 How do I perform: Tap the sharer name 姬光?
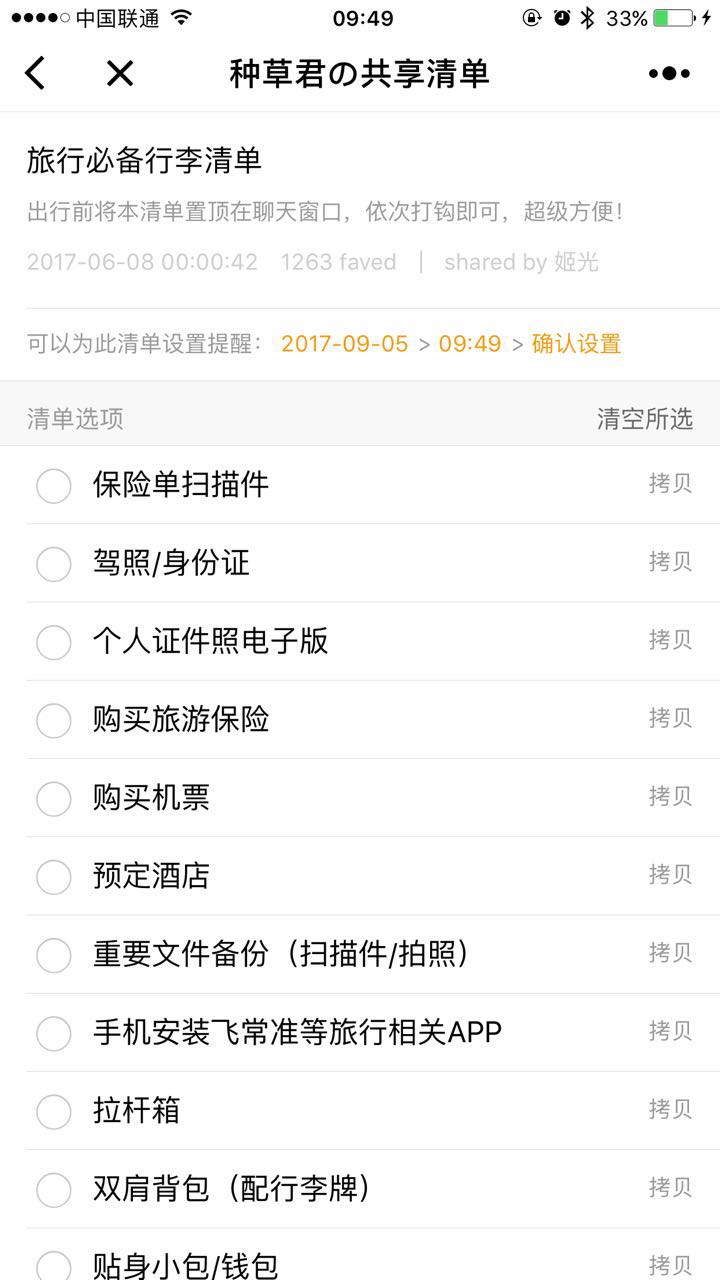point(577,262)
